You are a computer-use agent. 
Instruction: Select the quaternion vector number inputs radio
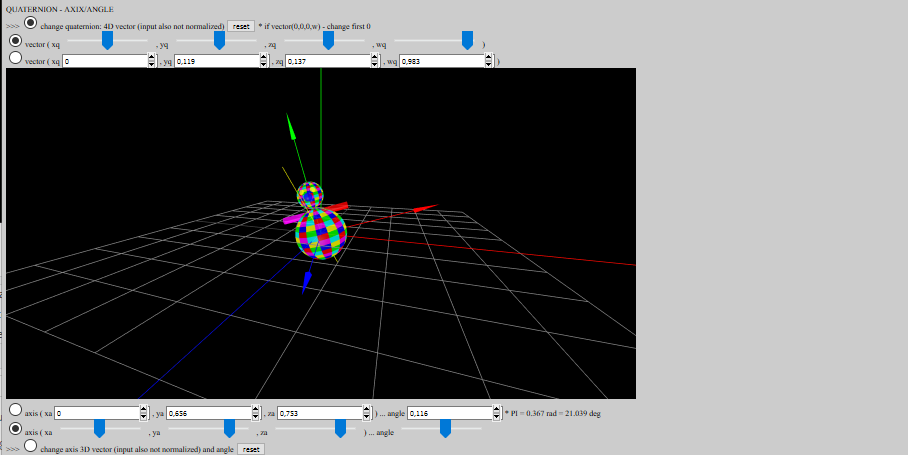pos(16,58)
